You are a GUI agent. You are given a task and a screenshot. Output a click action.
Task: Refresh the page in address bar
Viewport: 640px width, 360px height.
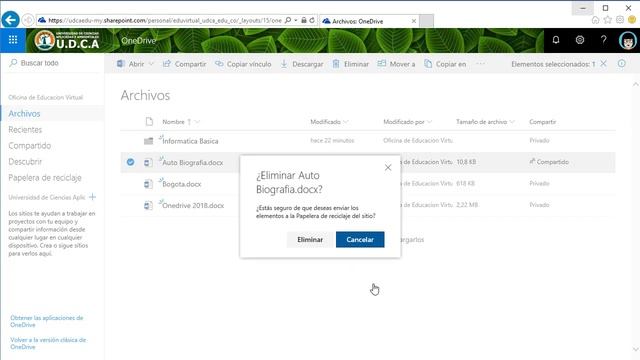pos(312,20)
